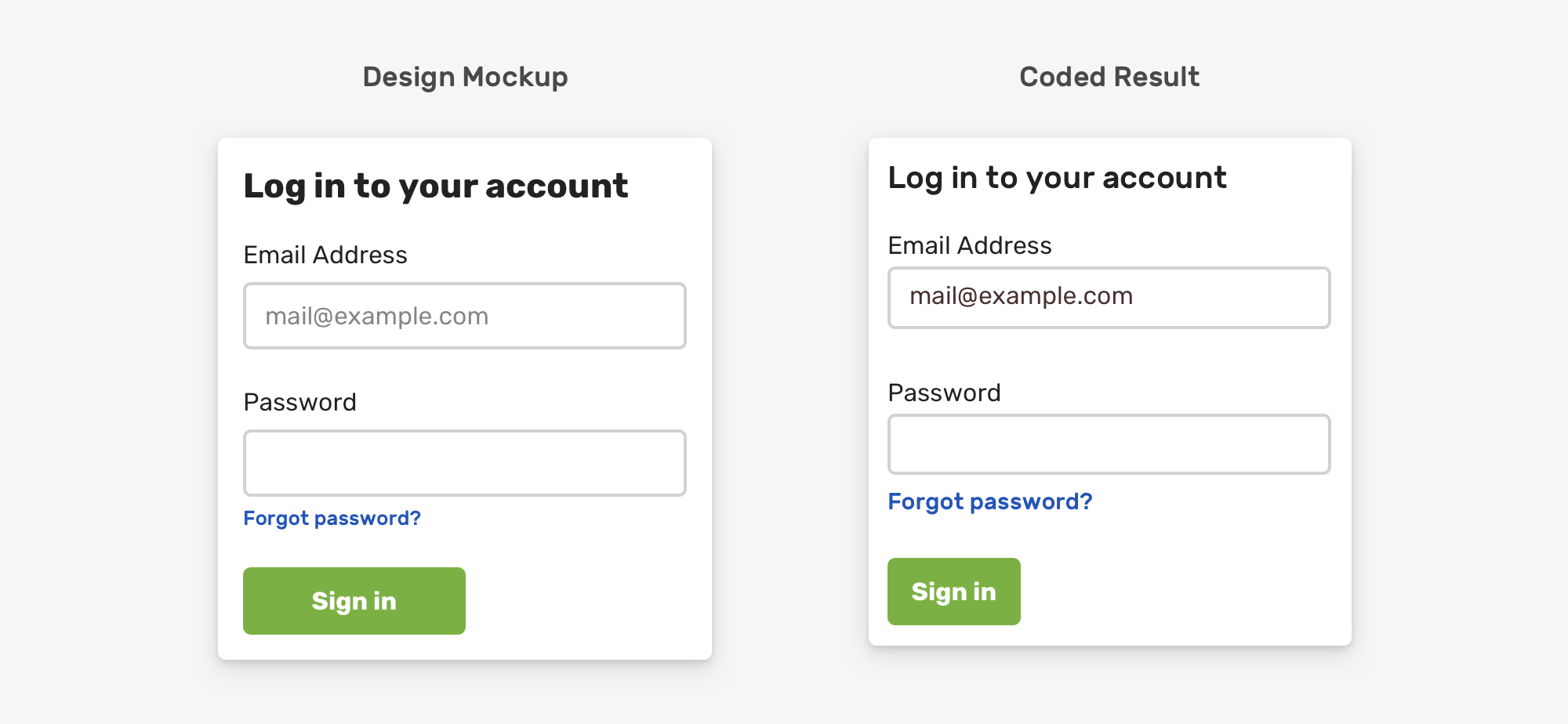Click the Email Address label in Coded Result
The width and height of the screenshot is (1568, 724).
coord(970,245)
